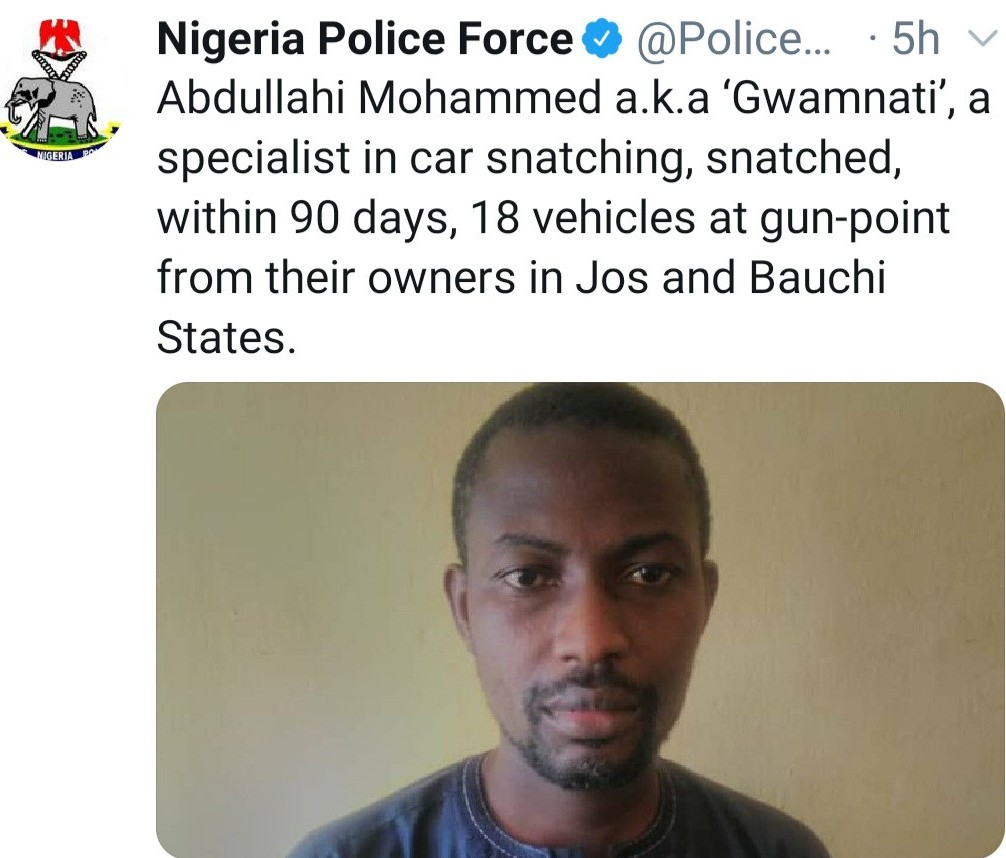The image size is (1006, 858).
Task: Click the blue verified checkmark badge
Action: [x=598, y=39]
